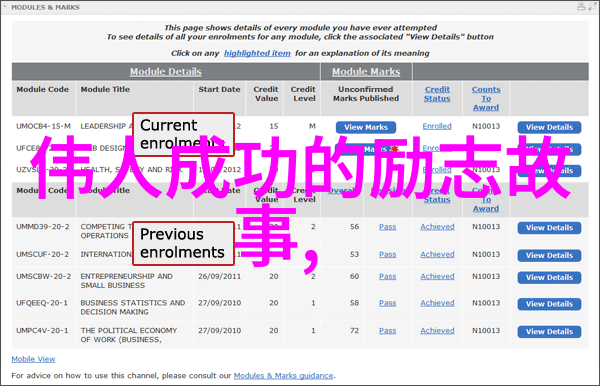Click the Achieved link for UMSCBW-20-2

pos(437,276)
